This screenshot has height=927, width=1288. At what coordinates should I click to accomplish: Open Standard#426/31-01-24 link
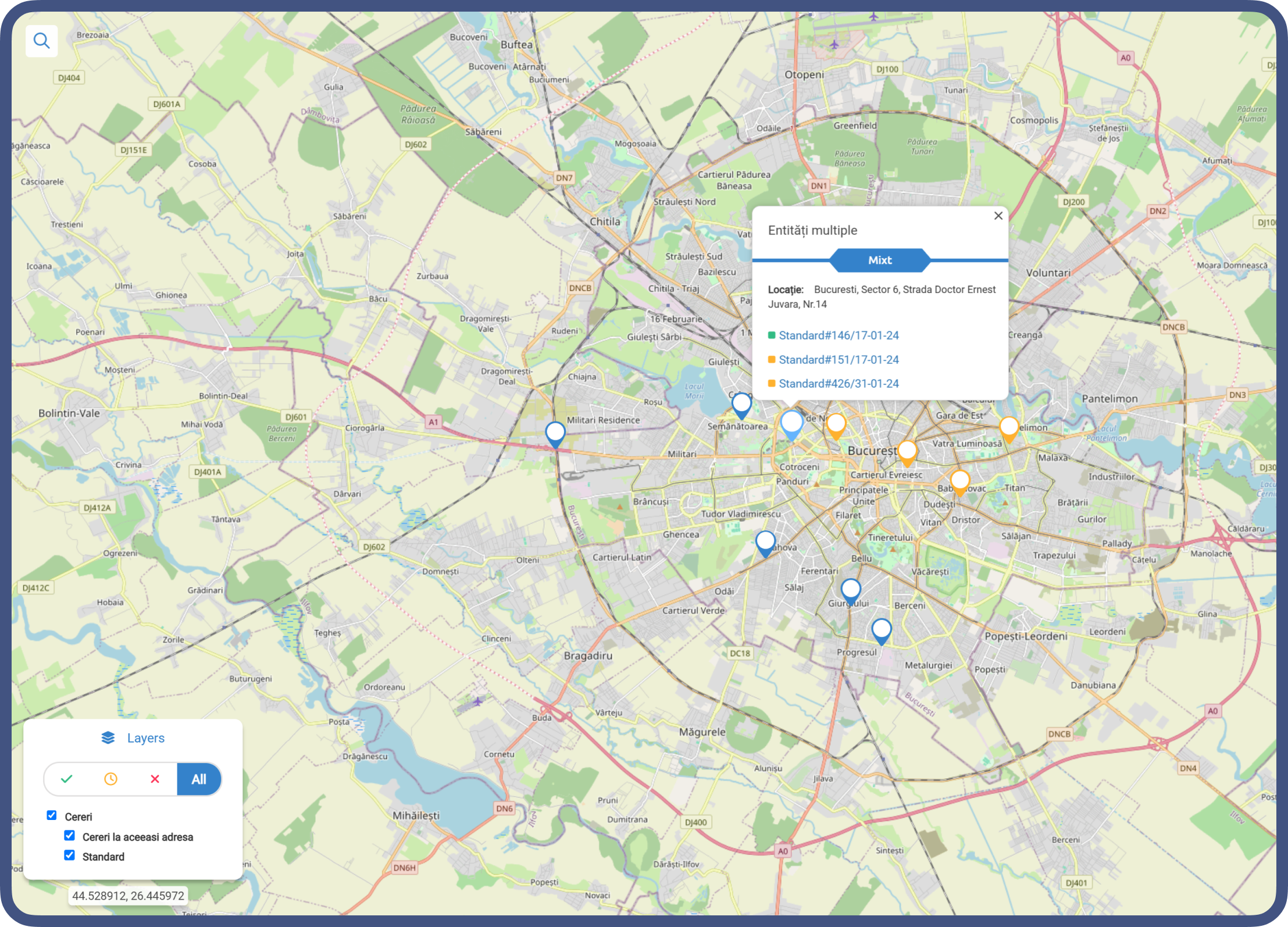[x=839, y=383]
